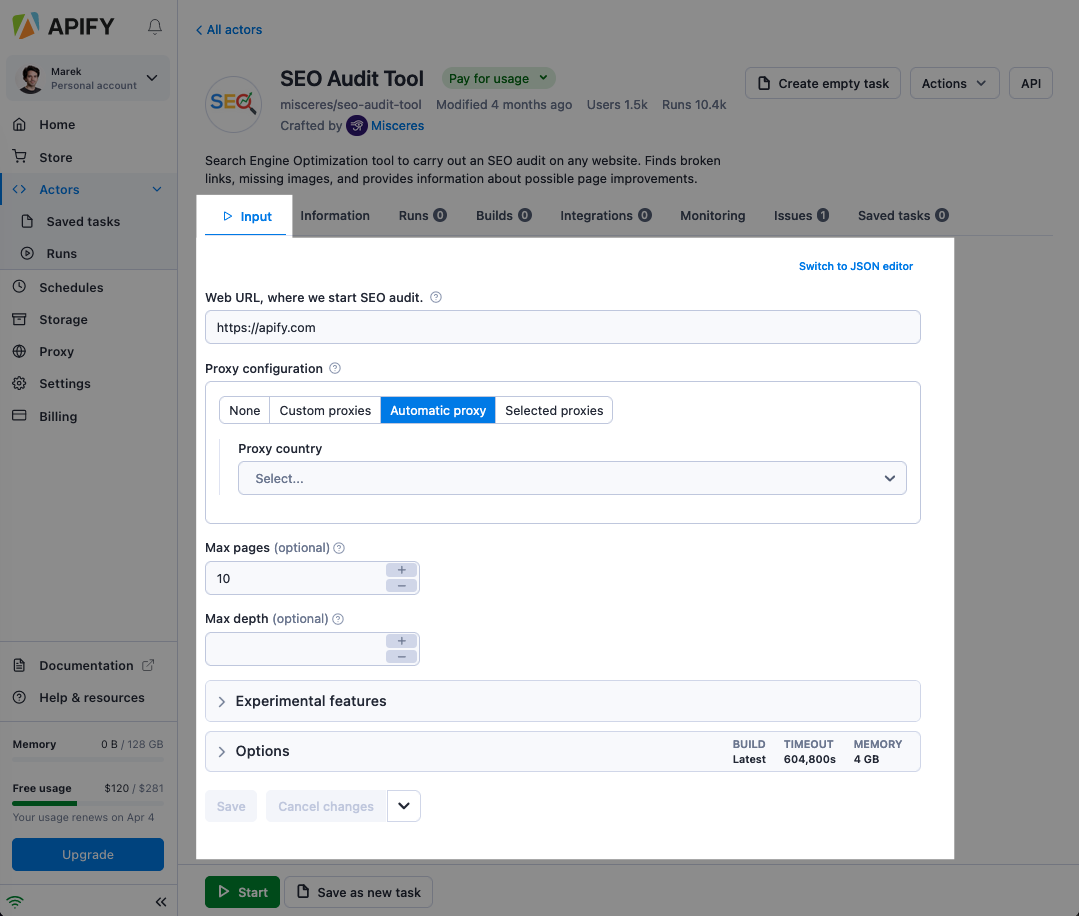Open the notifications bell
Image resolution: width=1079 pixels, height=916 pixels.
155,27
